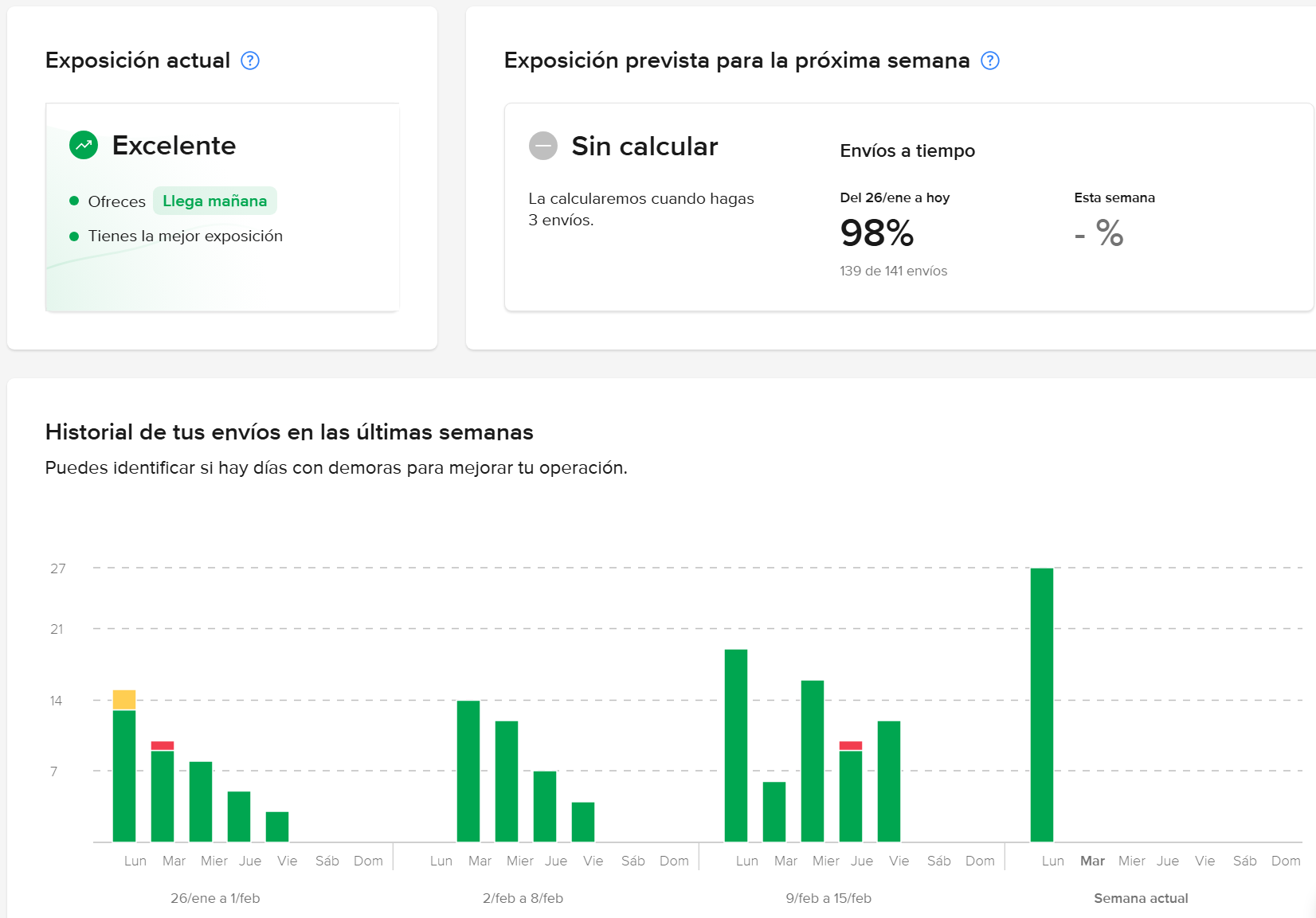Click the red segment on Tuesday's bar
Screen dimensions: 1316x918
pos(163,745)
